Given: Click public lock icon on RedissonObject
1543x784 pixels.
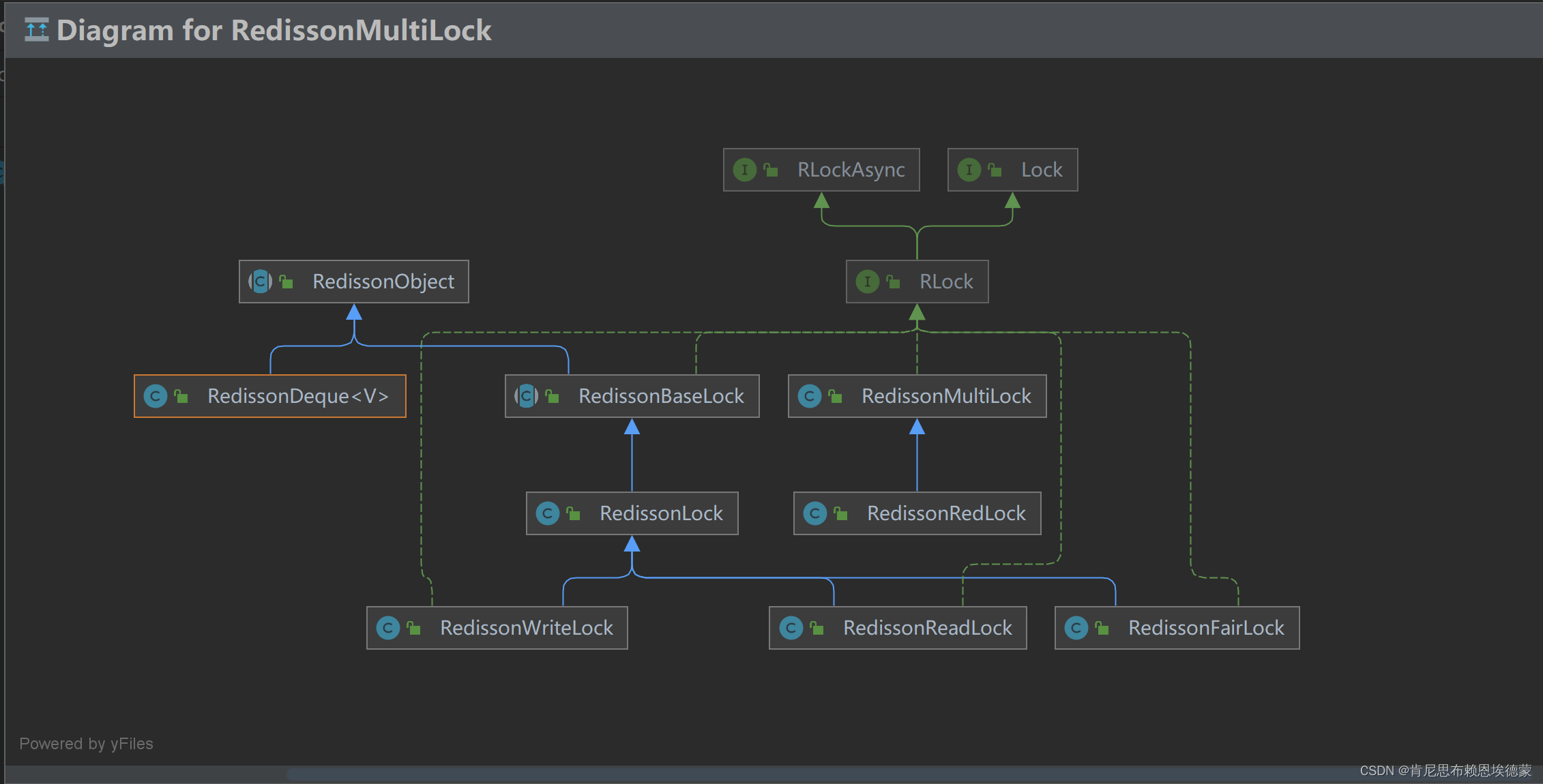Looking at the screenshot, I should pyautogui.click(x=286, y=282).
